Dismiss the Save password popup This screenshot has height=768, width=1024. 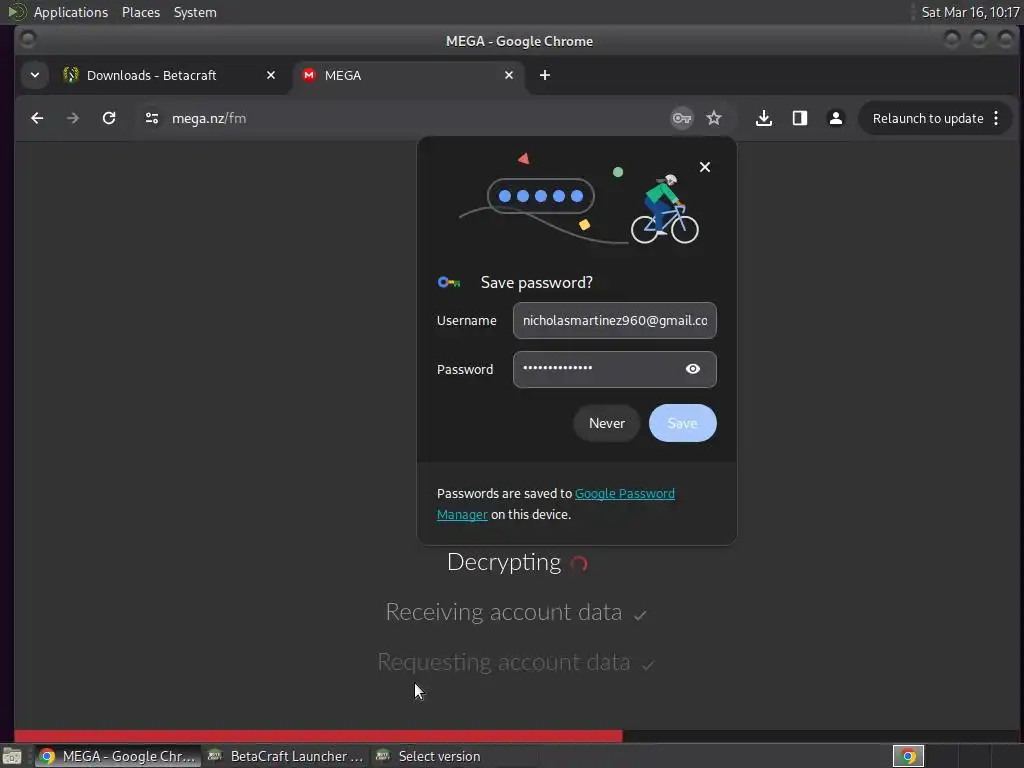click(705, 167)
